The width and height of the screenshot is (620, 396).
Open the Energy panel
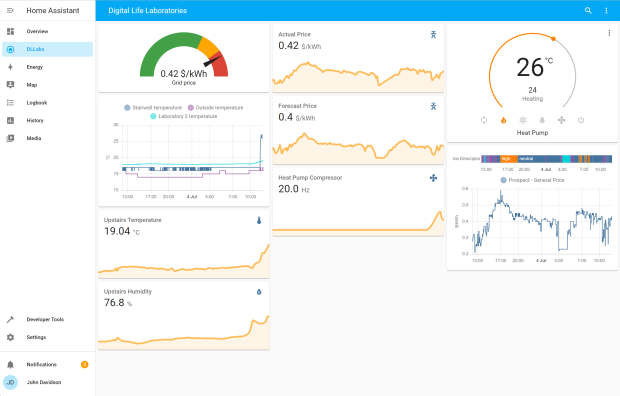pos(47,67)
